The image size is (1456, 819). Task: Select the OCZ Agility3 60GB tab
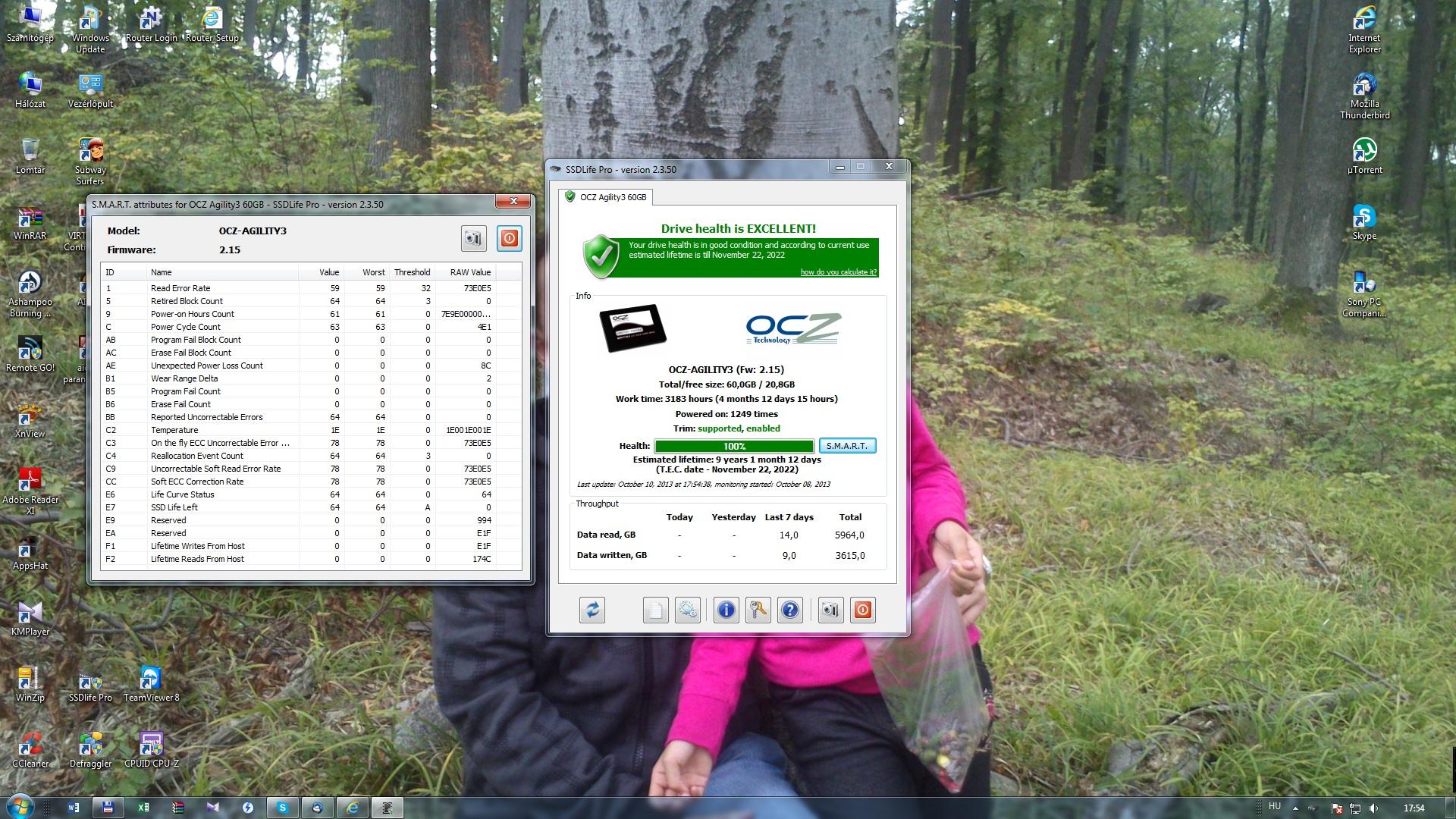tap(605, 197)
